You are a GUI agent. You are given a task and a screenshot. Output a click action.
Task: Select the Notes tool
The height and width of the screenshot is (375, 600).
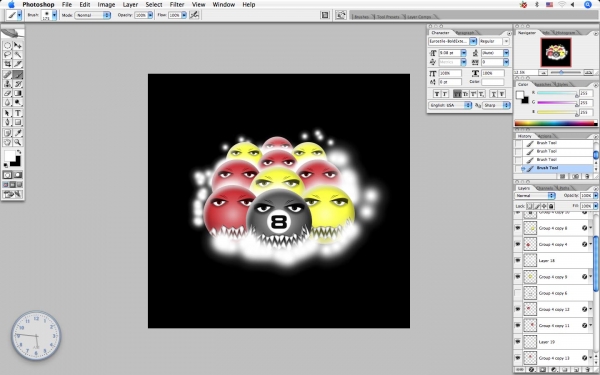(7, 133)
